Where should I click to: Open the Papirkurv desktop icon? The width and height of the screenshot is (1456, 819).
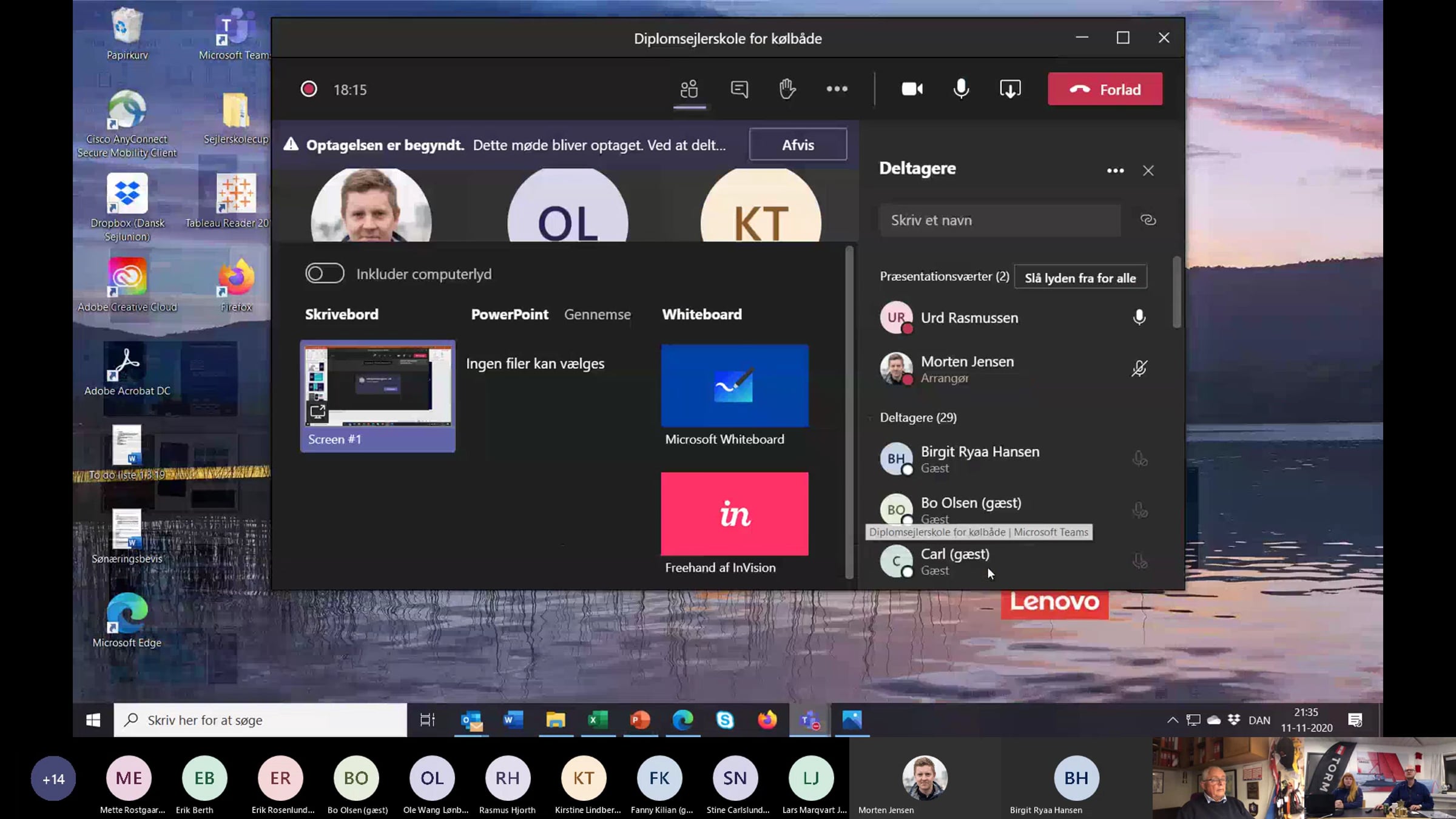[x=127, y=33]
